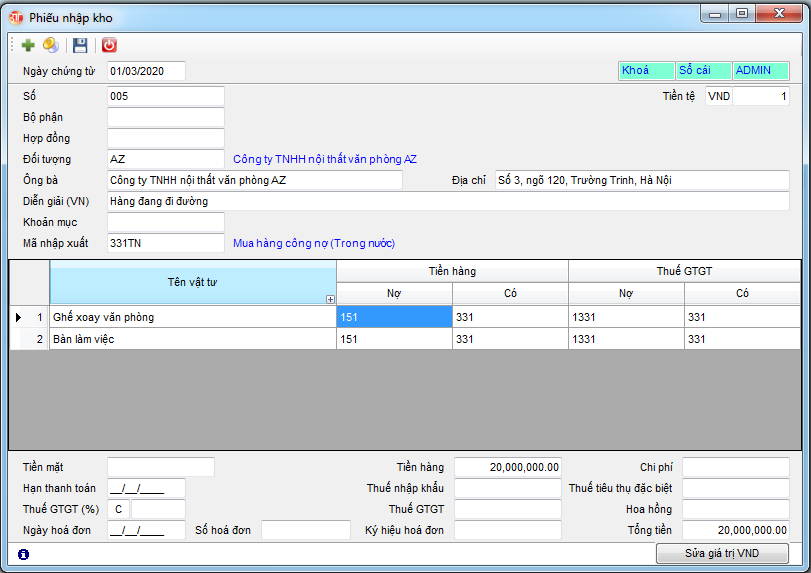This screenshot has width=811, height=573.
Task: Click the blue info icon in status bar
Action: coord(24,553)
